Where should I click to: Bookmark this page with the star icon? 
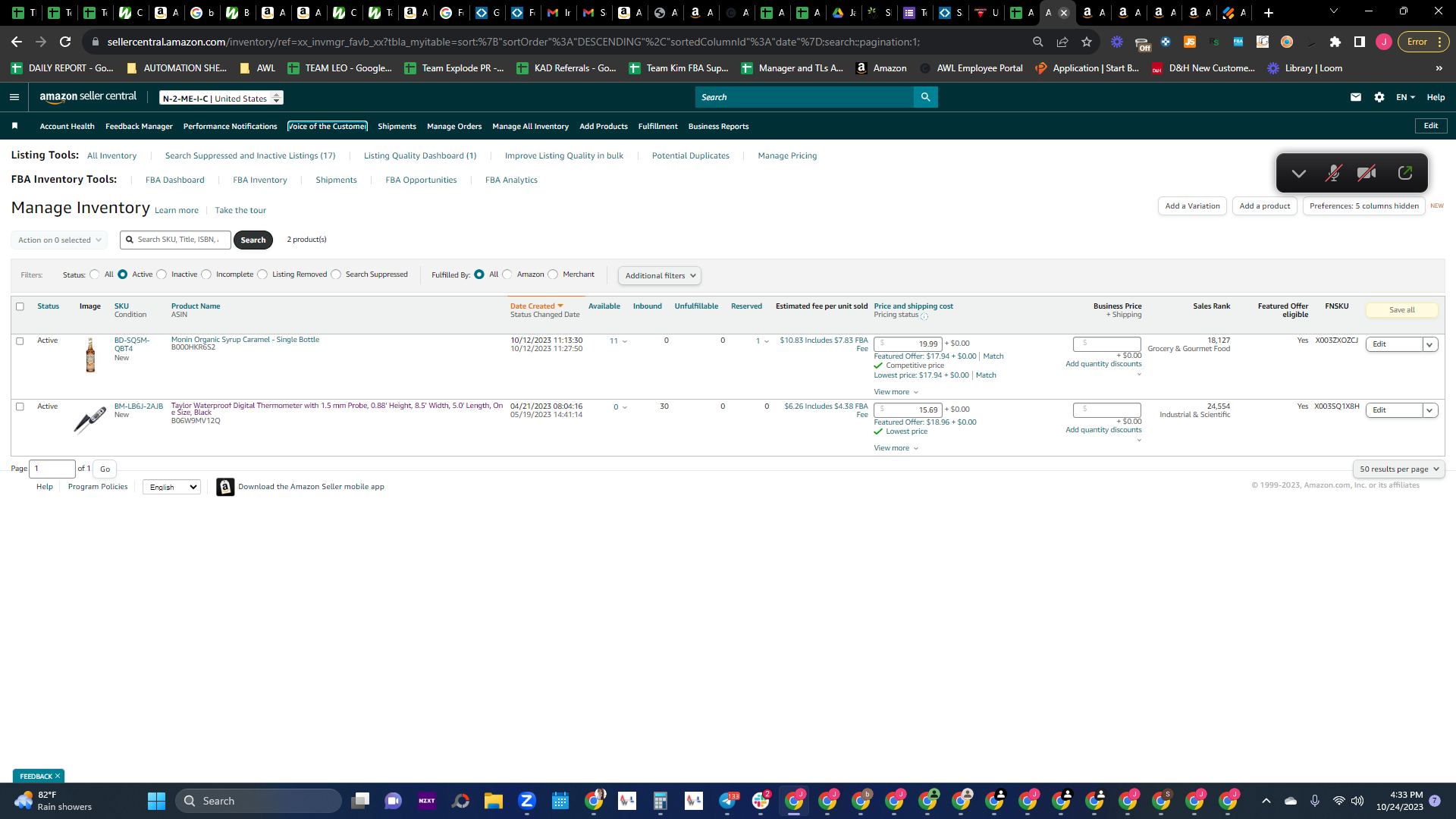[1087, 42]
